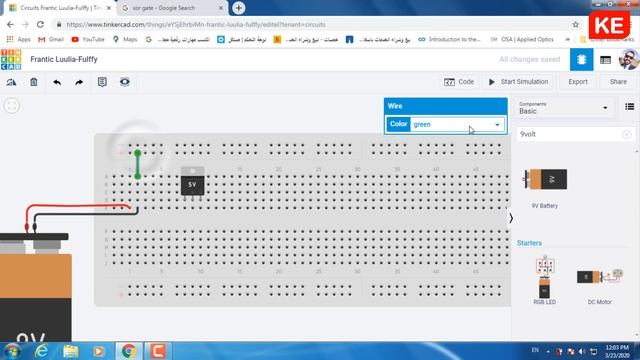Undo the last action
Image resolution: width=640 pixels, height=360 pixels.
pyautogui.click(x=57, y=82)
